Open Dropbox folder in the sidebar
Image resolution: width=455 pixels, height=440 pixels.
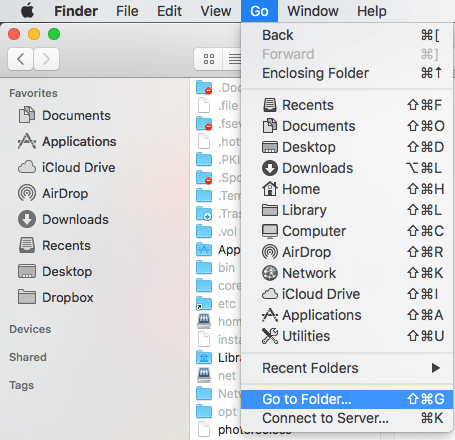(56, 297)
